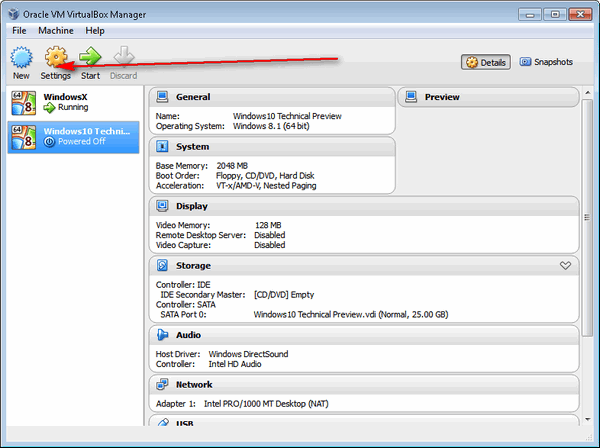Click the Preview section monitor icon

411,97
